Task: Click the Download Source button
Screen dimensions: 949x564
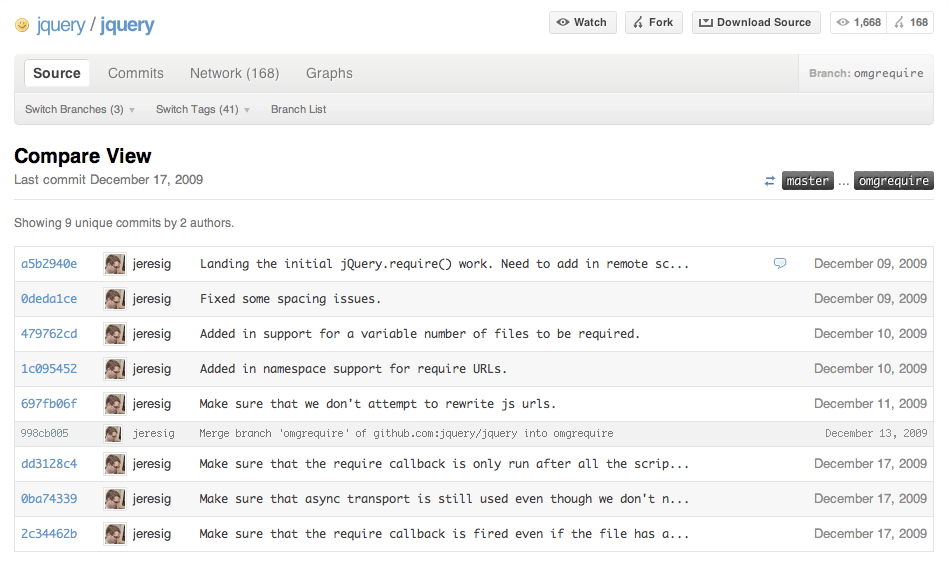Action: (755, 22)
